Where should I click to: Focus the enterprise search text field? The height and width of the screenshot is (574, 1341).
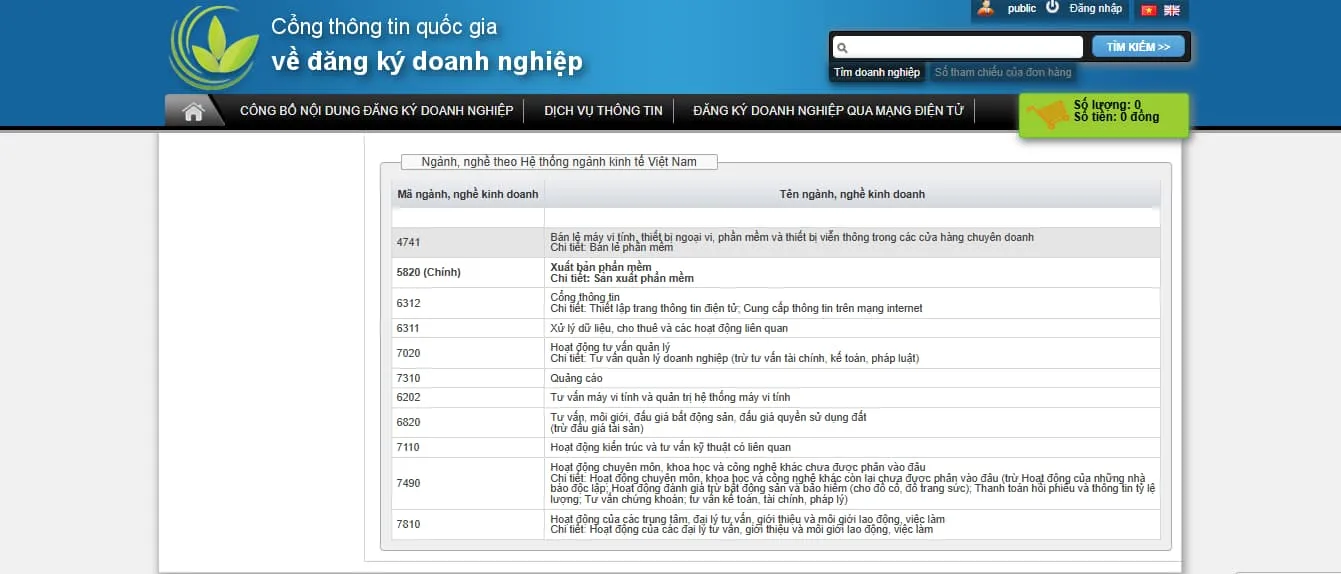965,47
